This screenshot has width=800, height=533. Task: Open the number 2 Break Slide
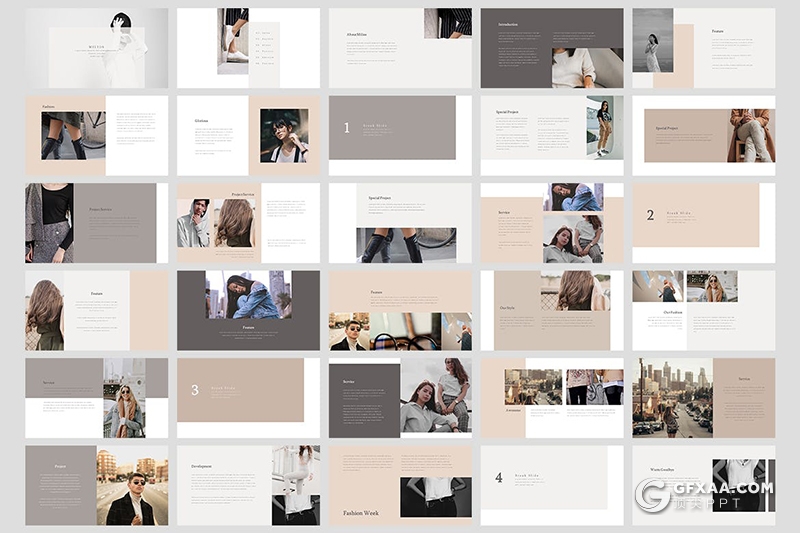[703, 223]
